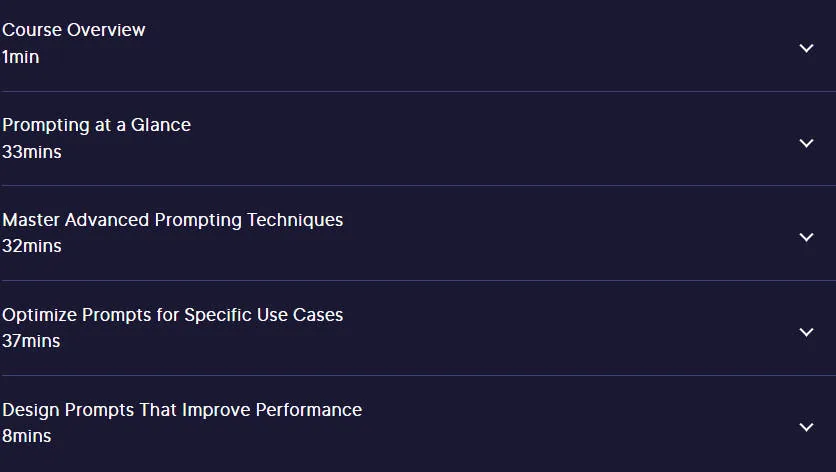Expand the Prompting at a Glance chevron
Viewport: 836px width, 472px height.
tap(806, 143)
